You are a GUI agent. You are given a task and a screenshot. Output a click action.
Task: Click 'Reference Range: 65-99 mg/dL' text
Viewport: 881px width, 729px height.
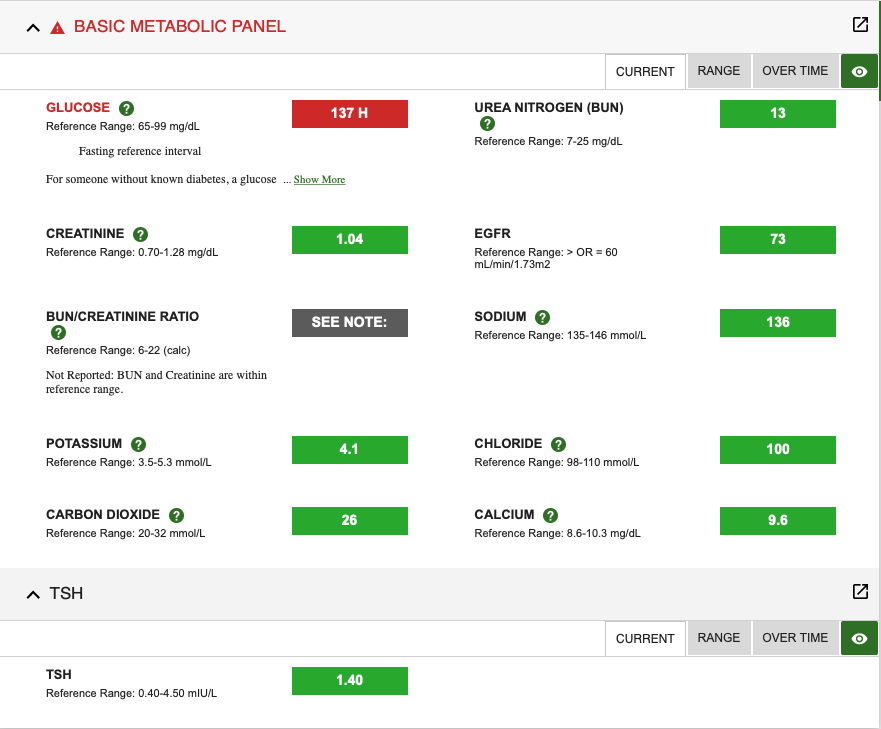pyautogui.click(x=122, y=126)
